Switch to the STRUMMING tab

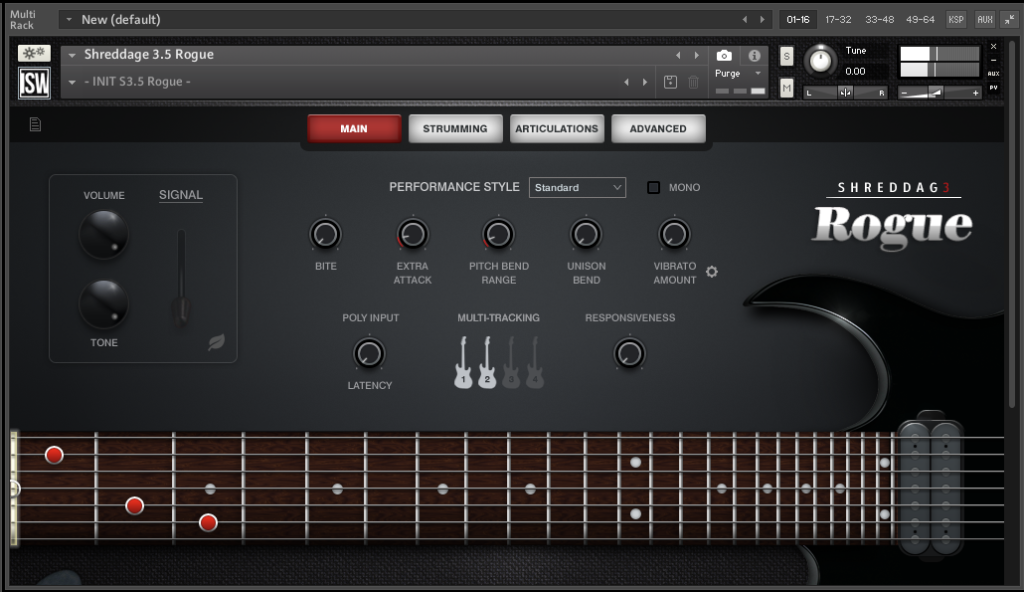click(455, 129)
